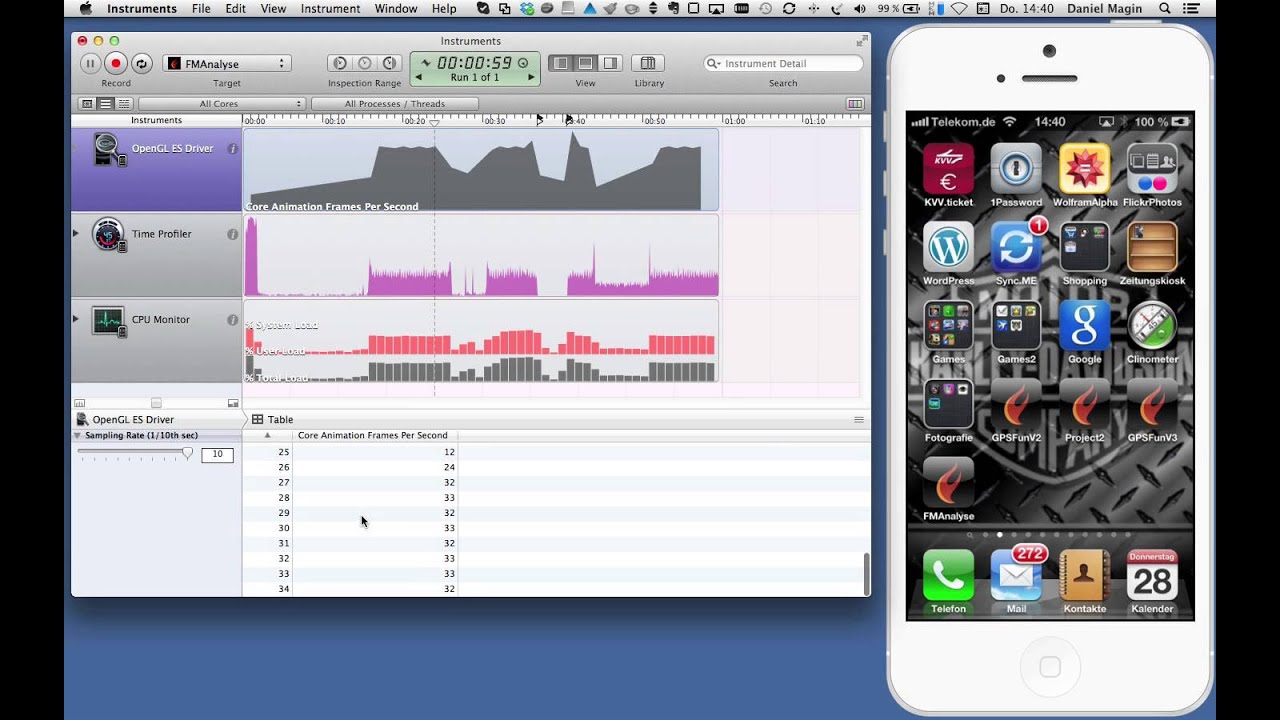
Task: Select the CPU Monitor instrument icon
Action: (108, 321)
